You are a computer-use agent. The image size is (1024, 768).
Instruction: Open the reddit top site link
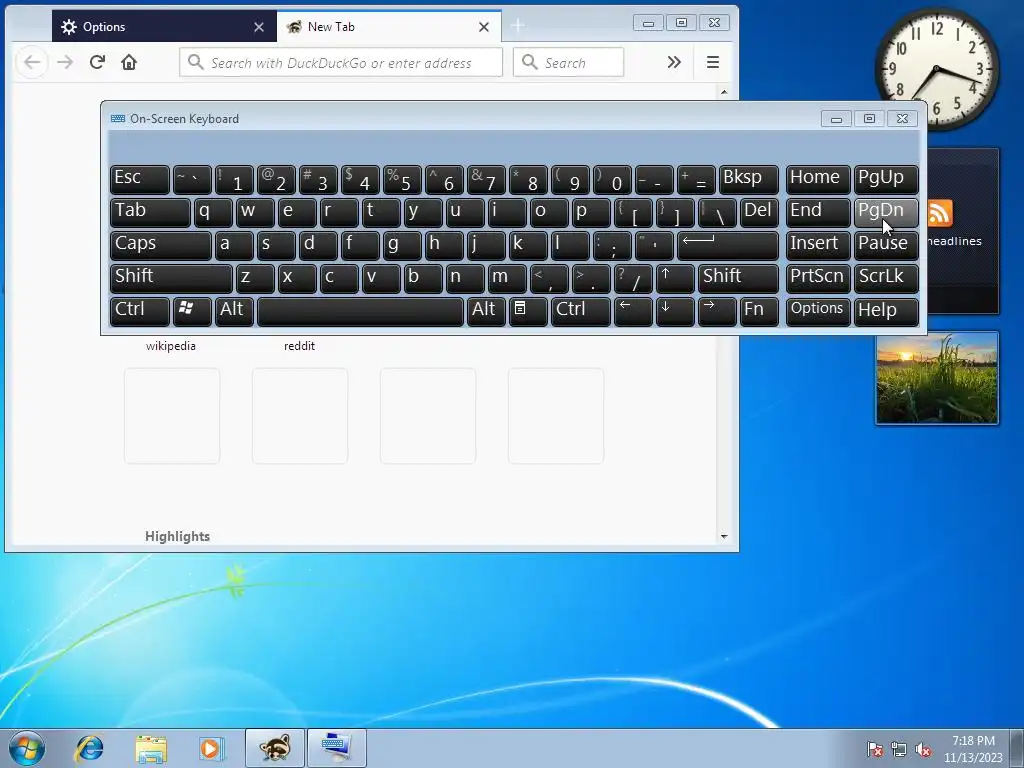tap(299, 346)
